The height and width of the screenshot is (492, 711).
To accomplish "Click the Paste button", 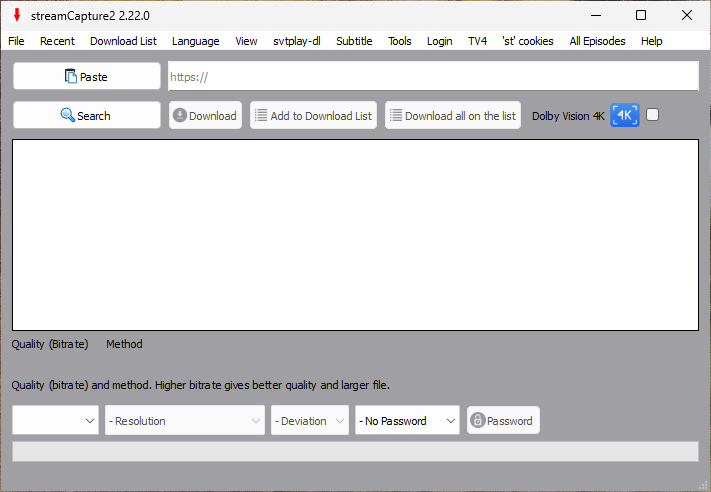I will pyautogui.click(x=87, y=76).
